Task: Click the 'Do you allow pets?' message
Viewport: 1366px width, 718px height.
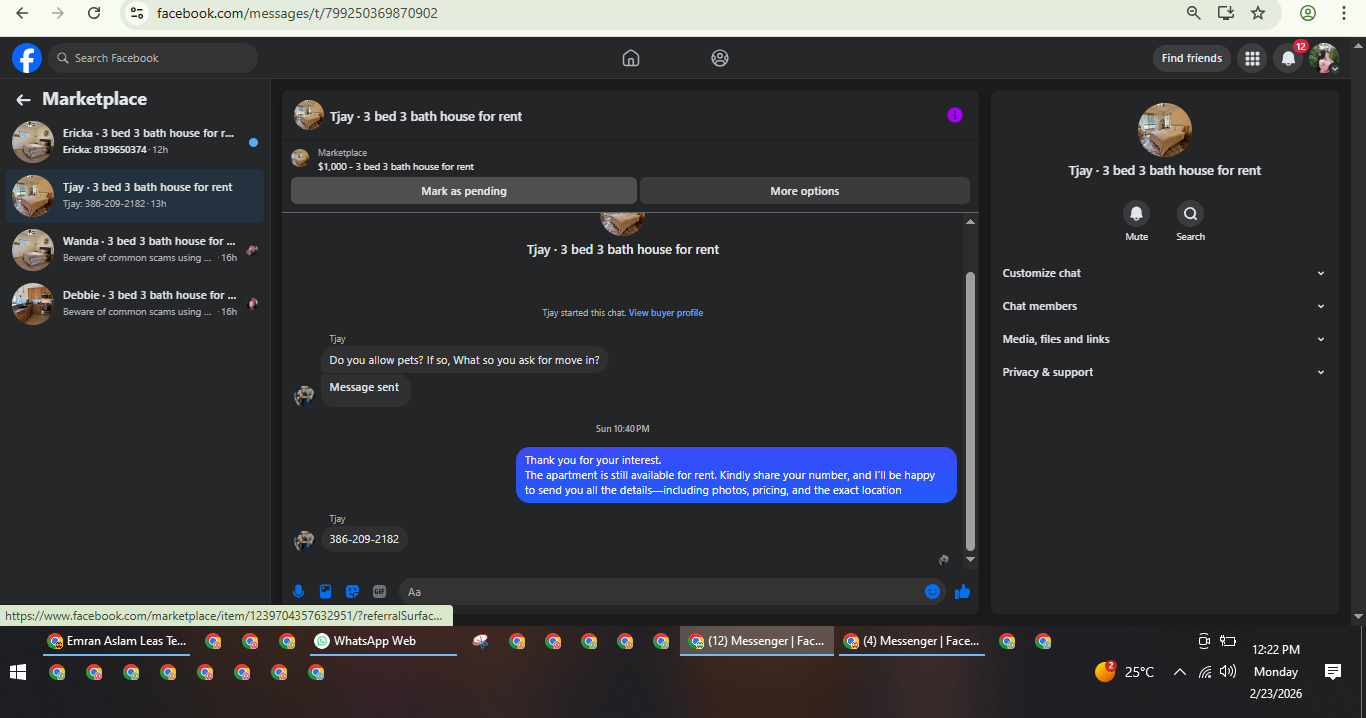Action: click(x=465, y=360)
